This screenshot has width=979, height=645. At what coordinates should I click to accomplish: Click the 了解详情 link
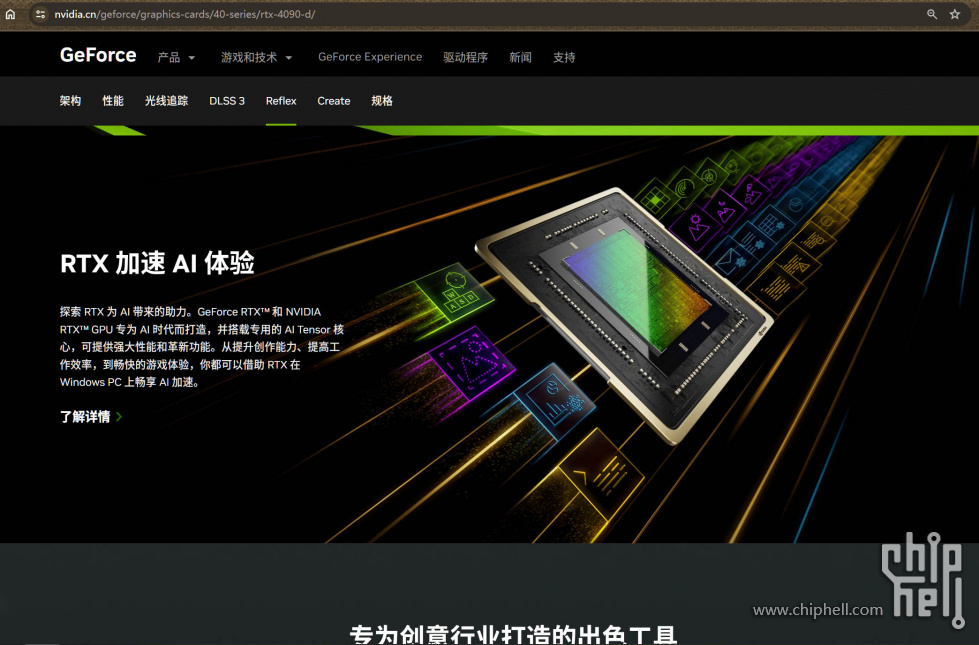(91, 416)
